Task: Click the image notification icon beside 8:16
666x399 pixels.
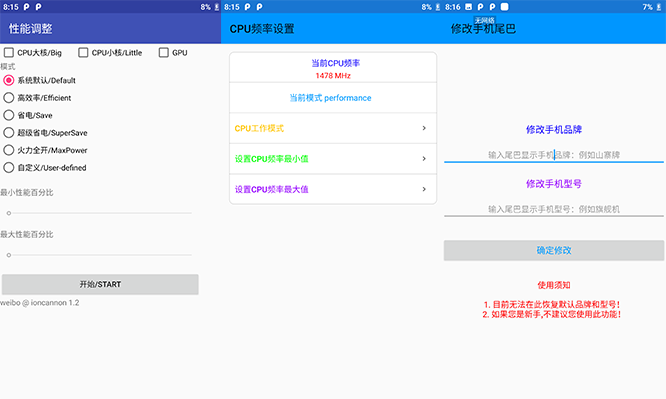Action: [468, 7]
